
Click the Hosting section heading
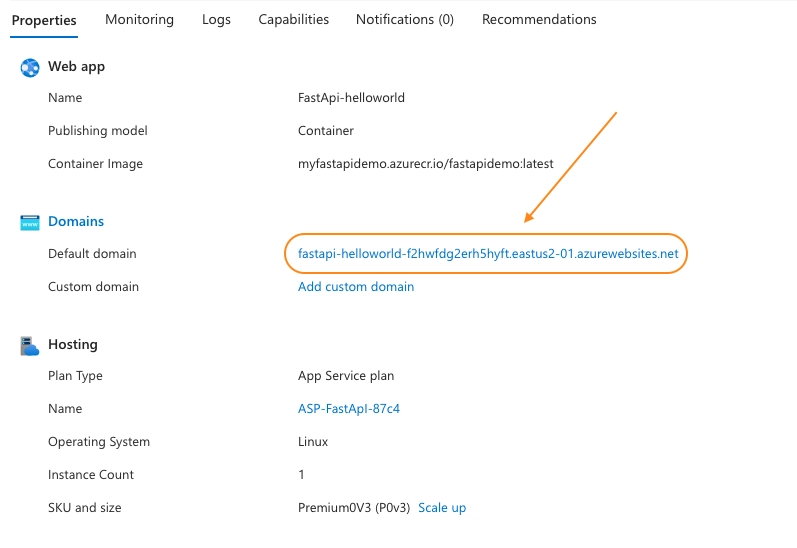[x=73, y=344]
